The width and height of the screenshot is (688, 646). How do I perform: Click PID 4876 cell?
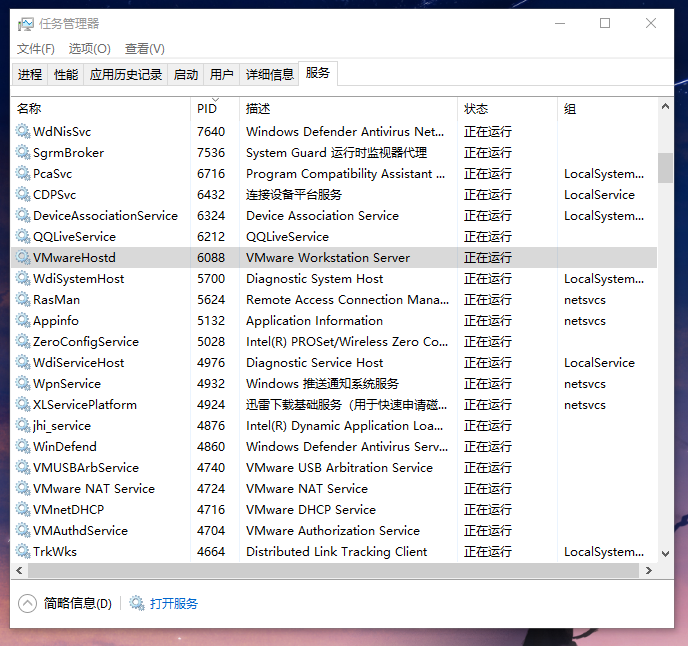pos(211,426)
